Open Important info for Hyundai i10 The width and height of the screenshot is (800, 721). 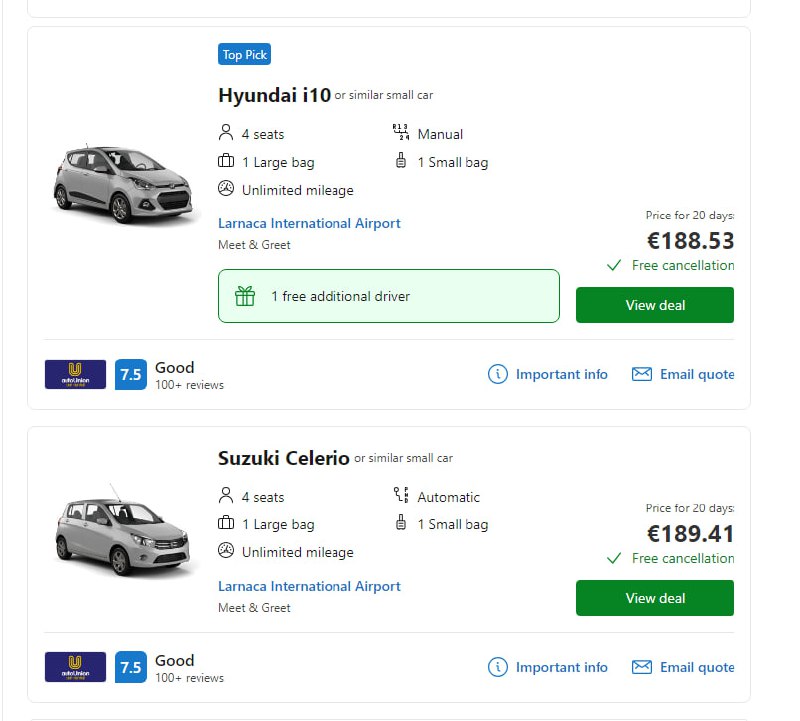tap(561, 374)
